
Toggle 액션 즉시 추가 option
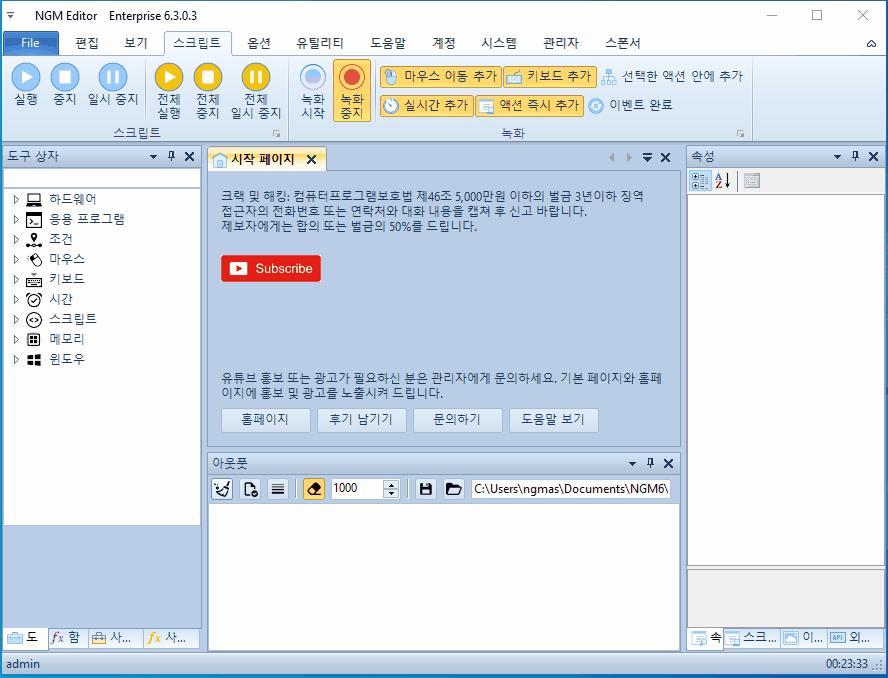[x=530, y=105]
